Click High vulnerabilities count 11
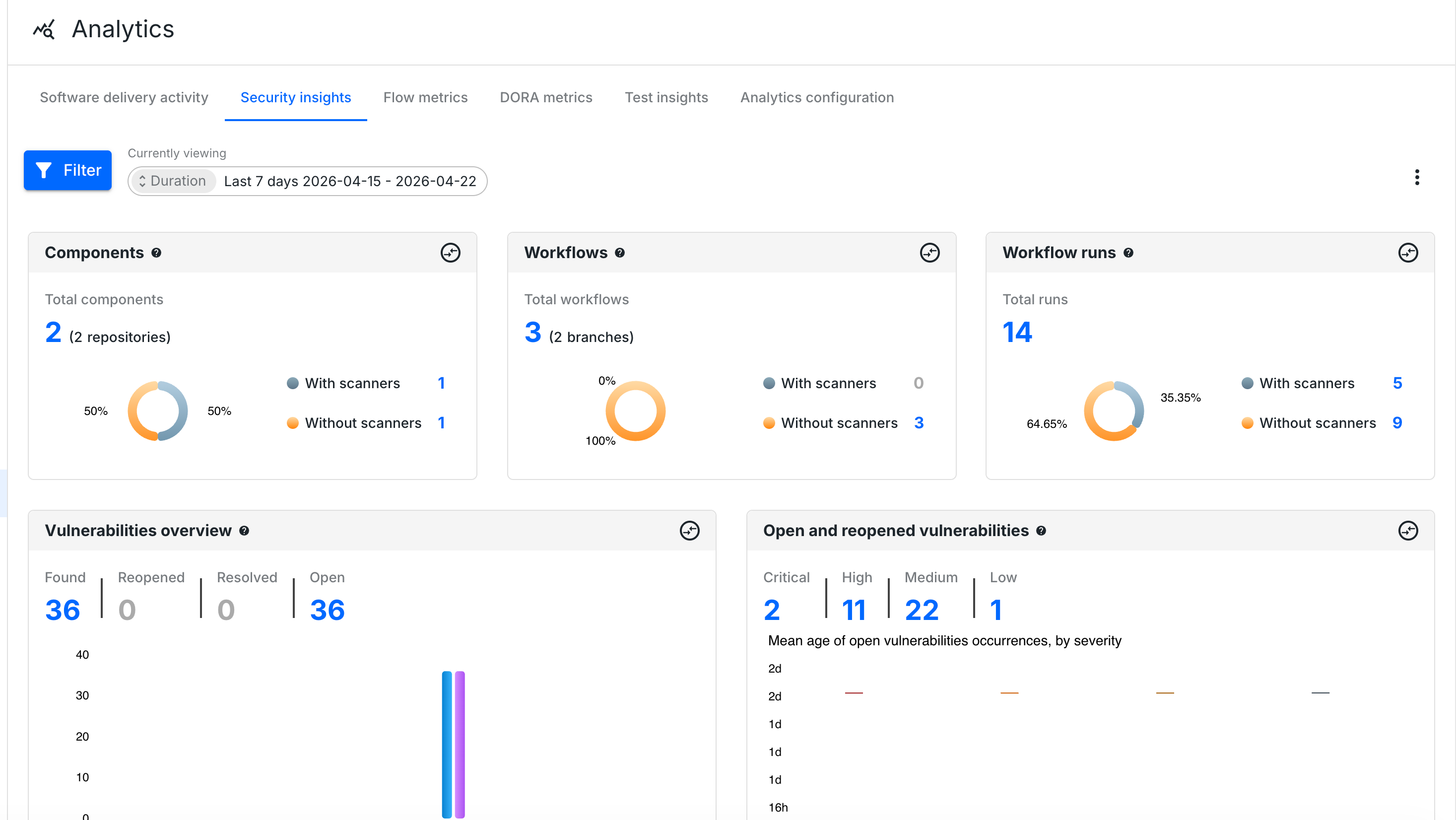1456x820 pixels. pyautogui.click(x=854, y=610)
